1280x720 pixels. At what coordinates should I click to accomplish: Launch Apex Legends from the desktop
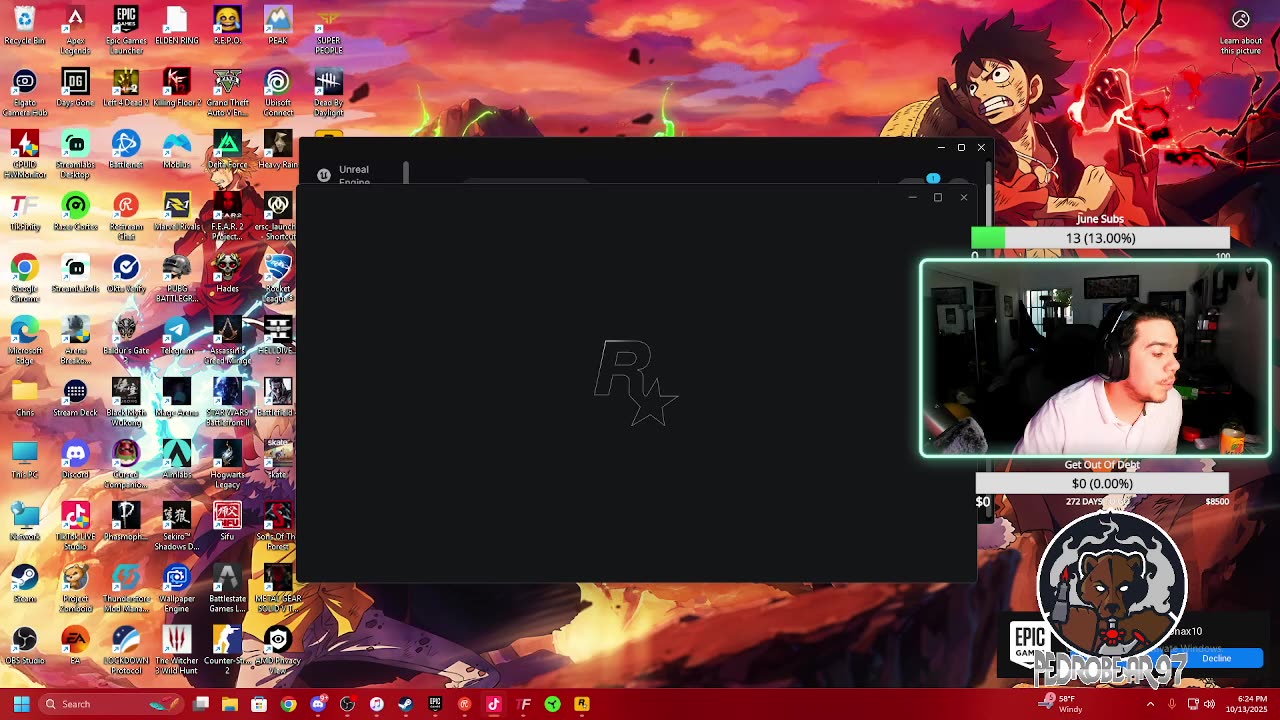[75, 30]
